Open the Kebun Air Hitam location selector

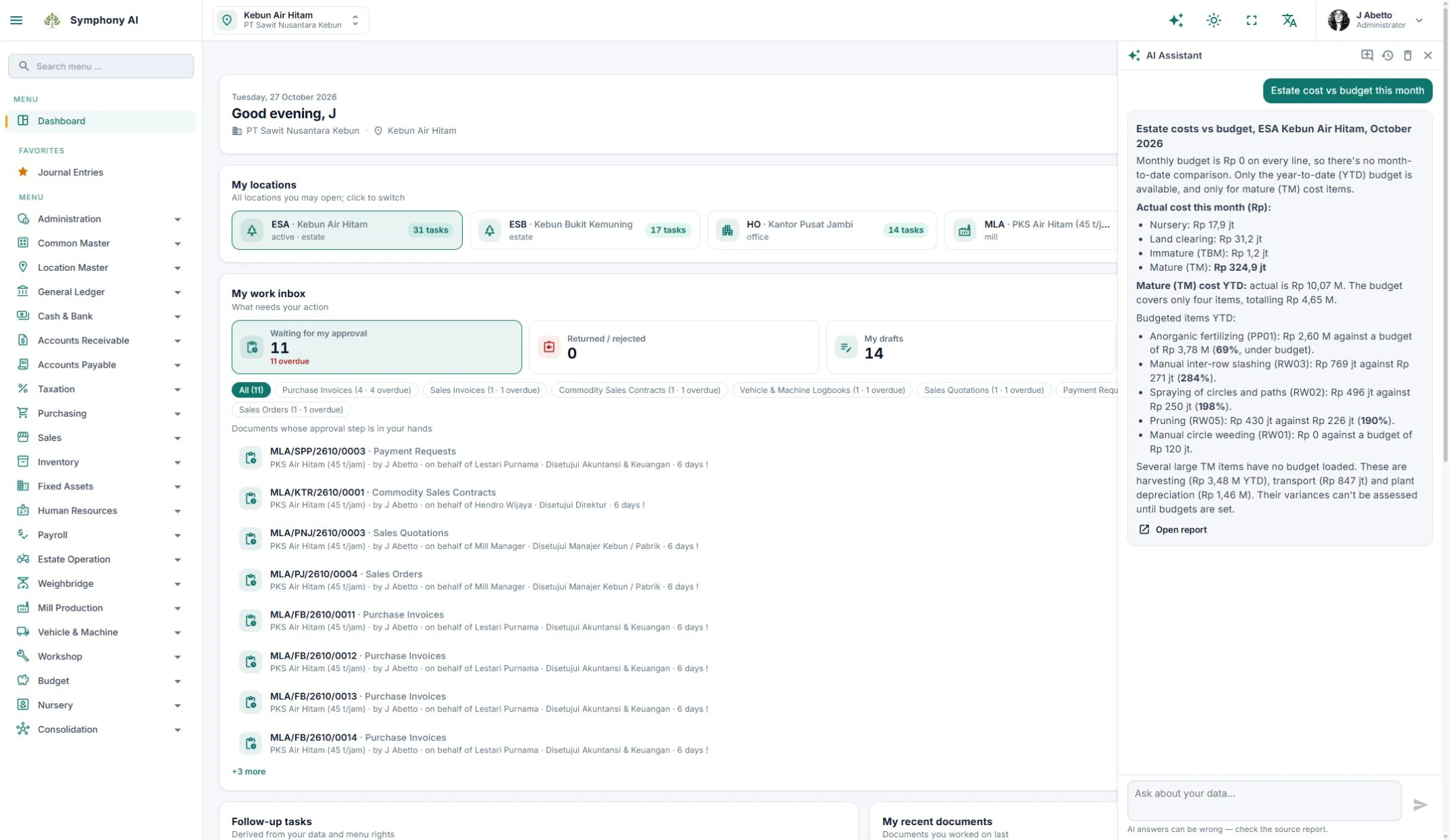(290, 20)
